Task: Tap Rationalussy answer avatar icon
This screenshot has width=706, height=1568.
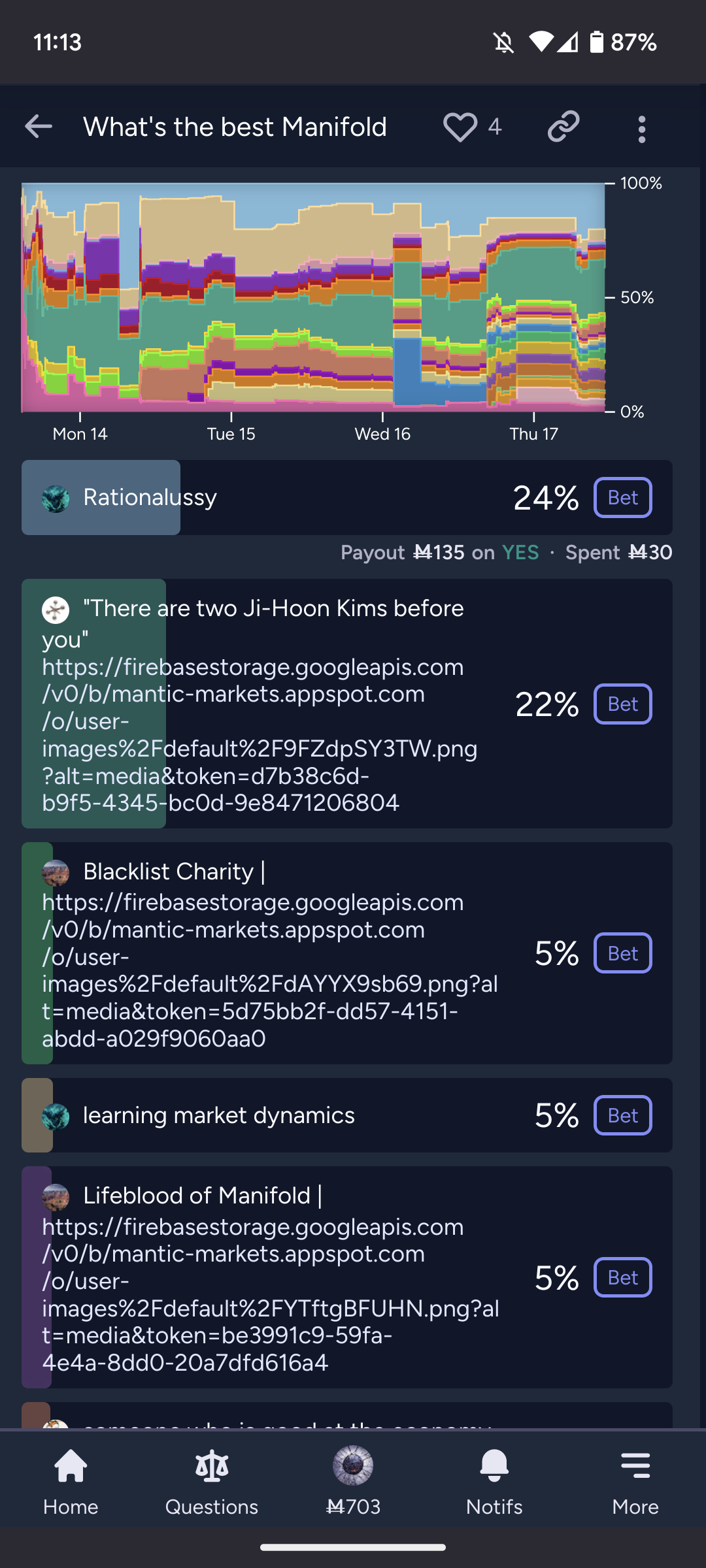Action: pos(56,498)
